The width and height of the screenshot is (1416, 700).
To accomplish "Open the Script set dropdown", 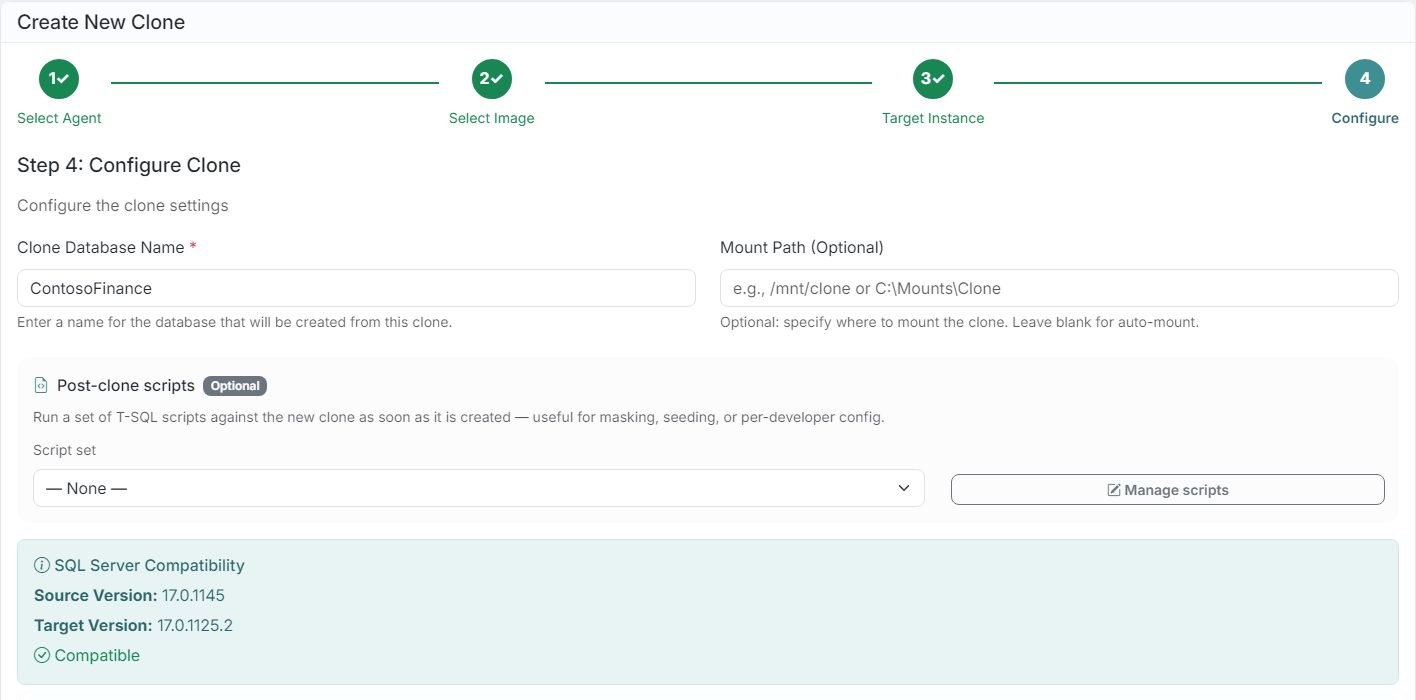I will 479,488.
